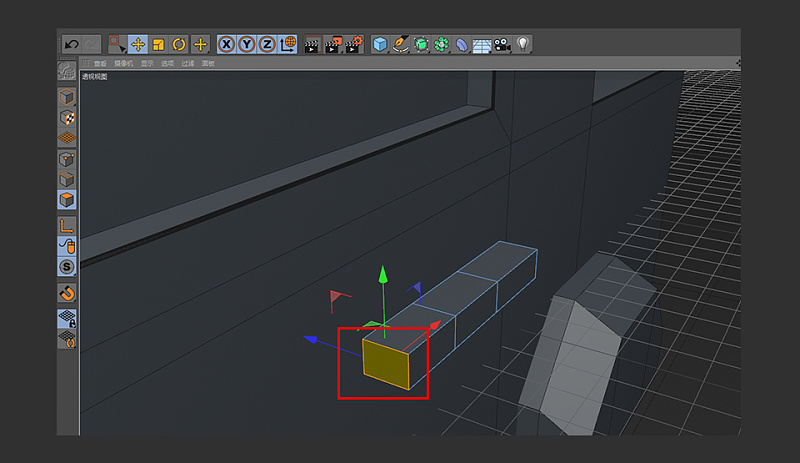800x463 pixels.
Task: Click the greyed-out Redo icon
Action: pyautogui.click(x=92, y=44)
